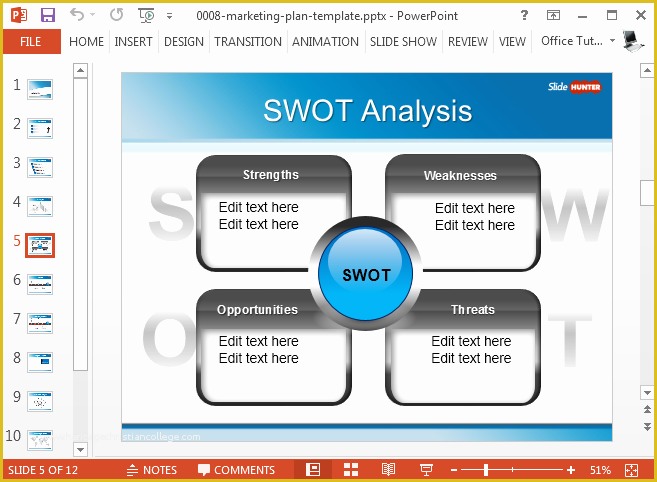The width and height of the screenshot is (657, 482).
Task: Click the slide editor scroll up arrow
Action: (647, 70)
